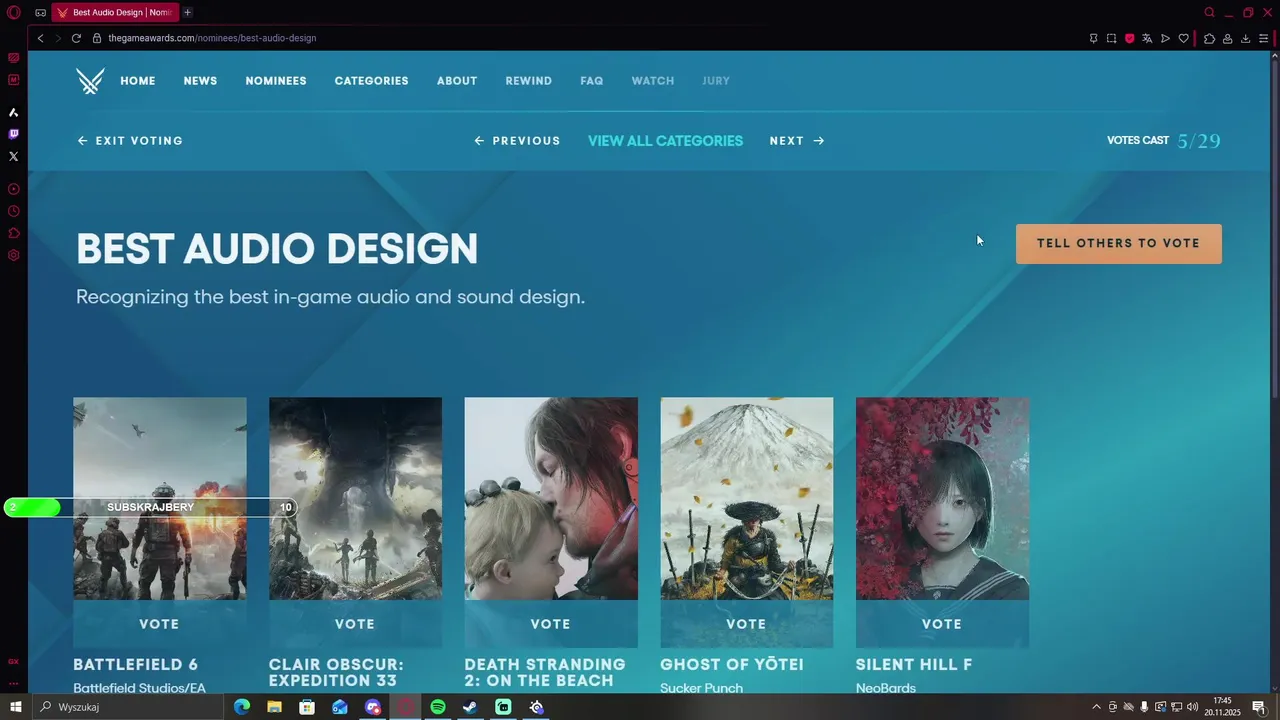1280x720 pixels.
Task: Click the pin icon in address bar
Action: tap(1093, 38)
